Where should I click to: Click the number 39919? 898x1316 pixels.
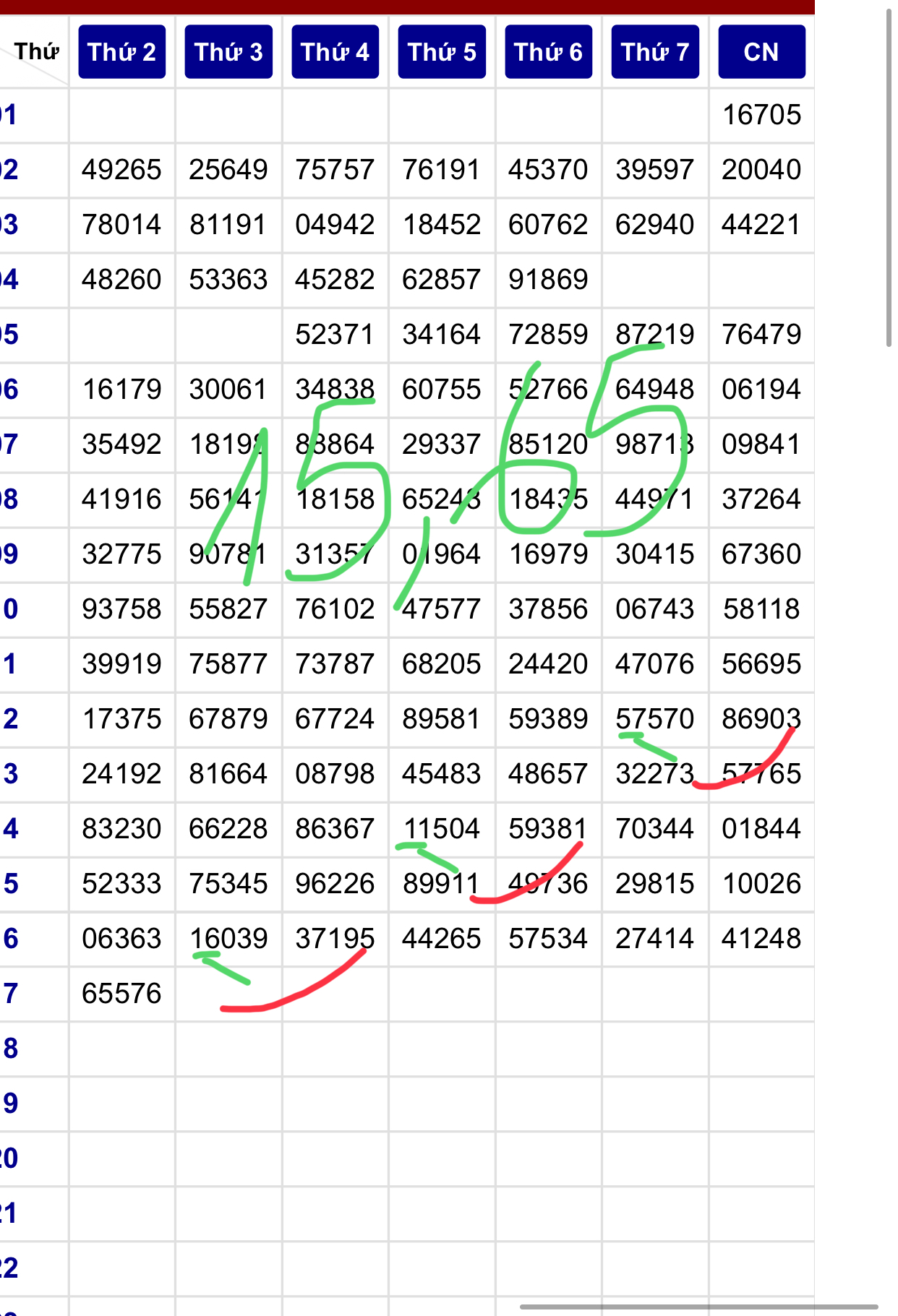pos(121,664)
